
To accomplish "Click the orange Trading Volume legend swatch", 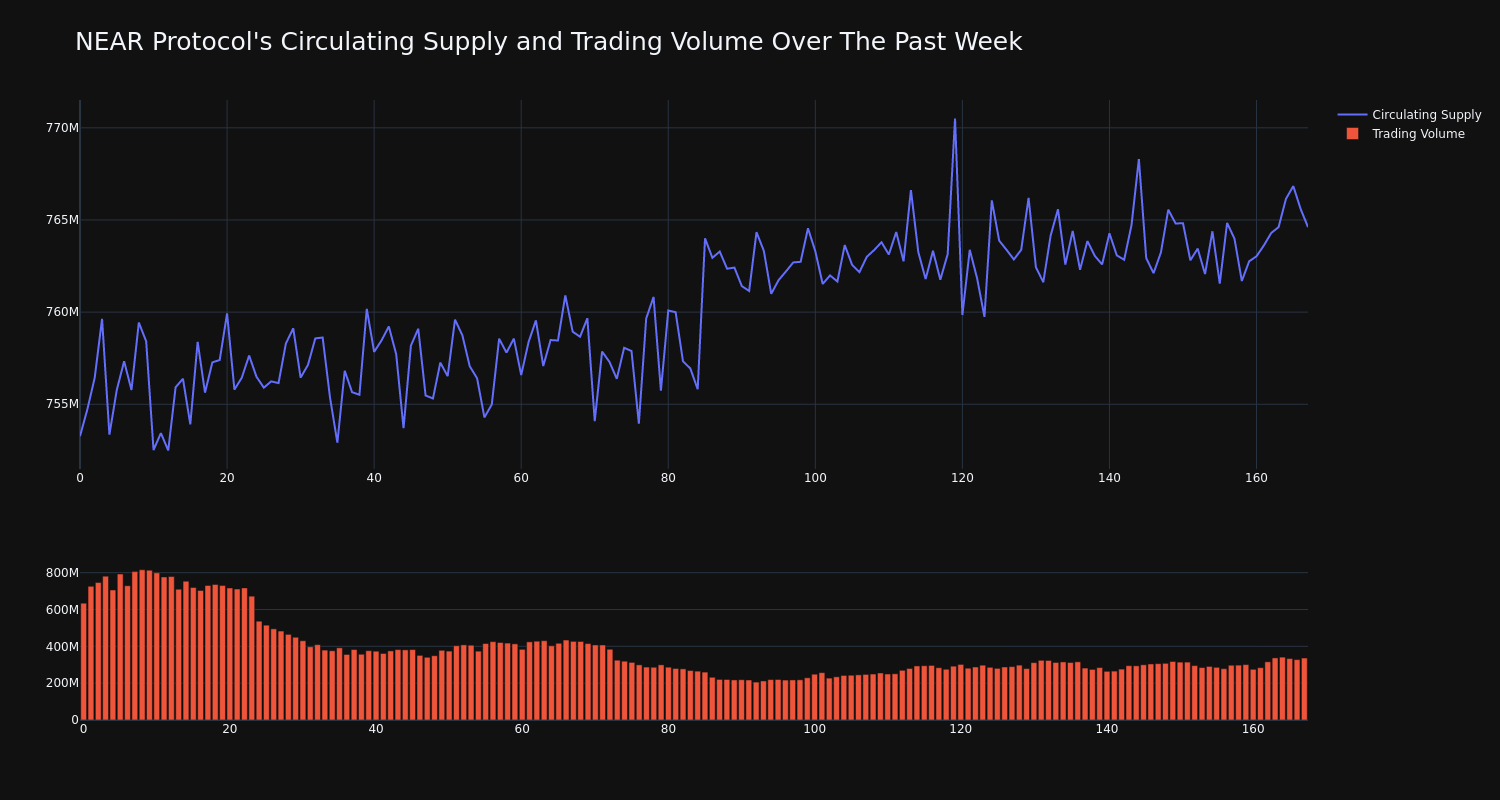I will [1352, 134].
